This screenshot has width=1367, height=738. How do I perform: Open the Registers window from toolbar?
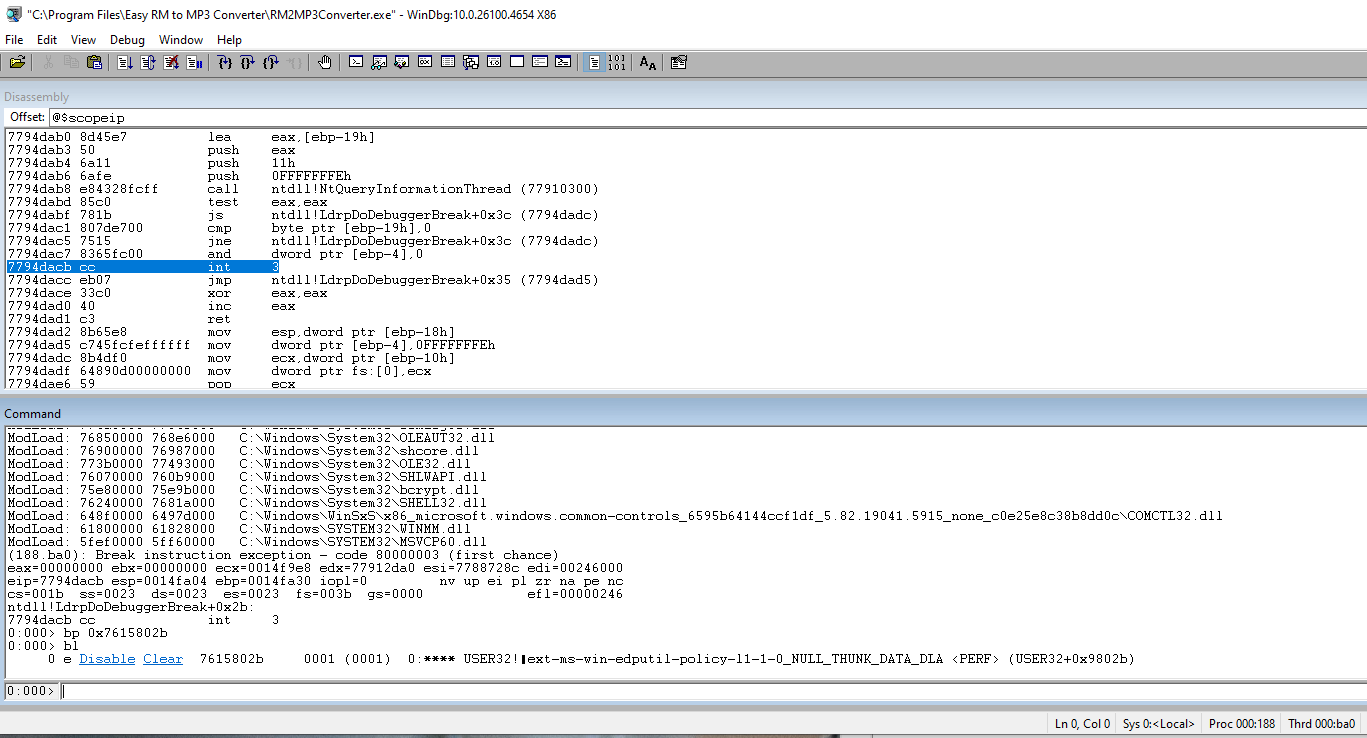point(424,63)
